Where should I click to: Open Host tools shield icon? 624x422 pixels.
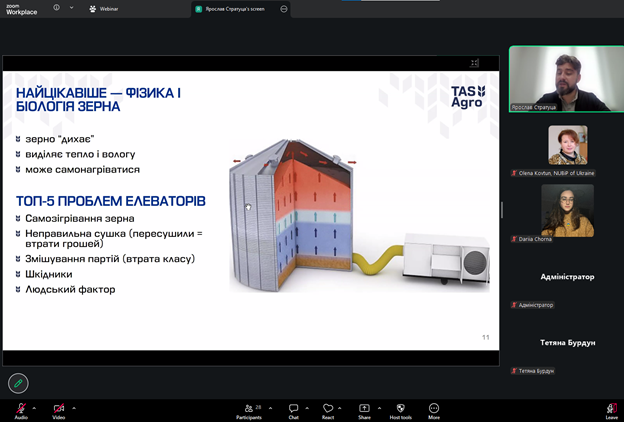click(x=400, y=408)
